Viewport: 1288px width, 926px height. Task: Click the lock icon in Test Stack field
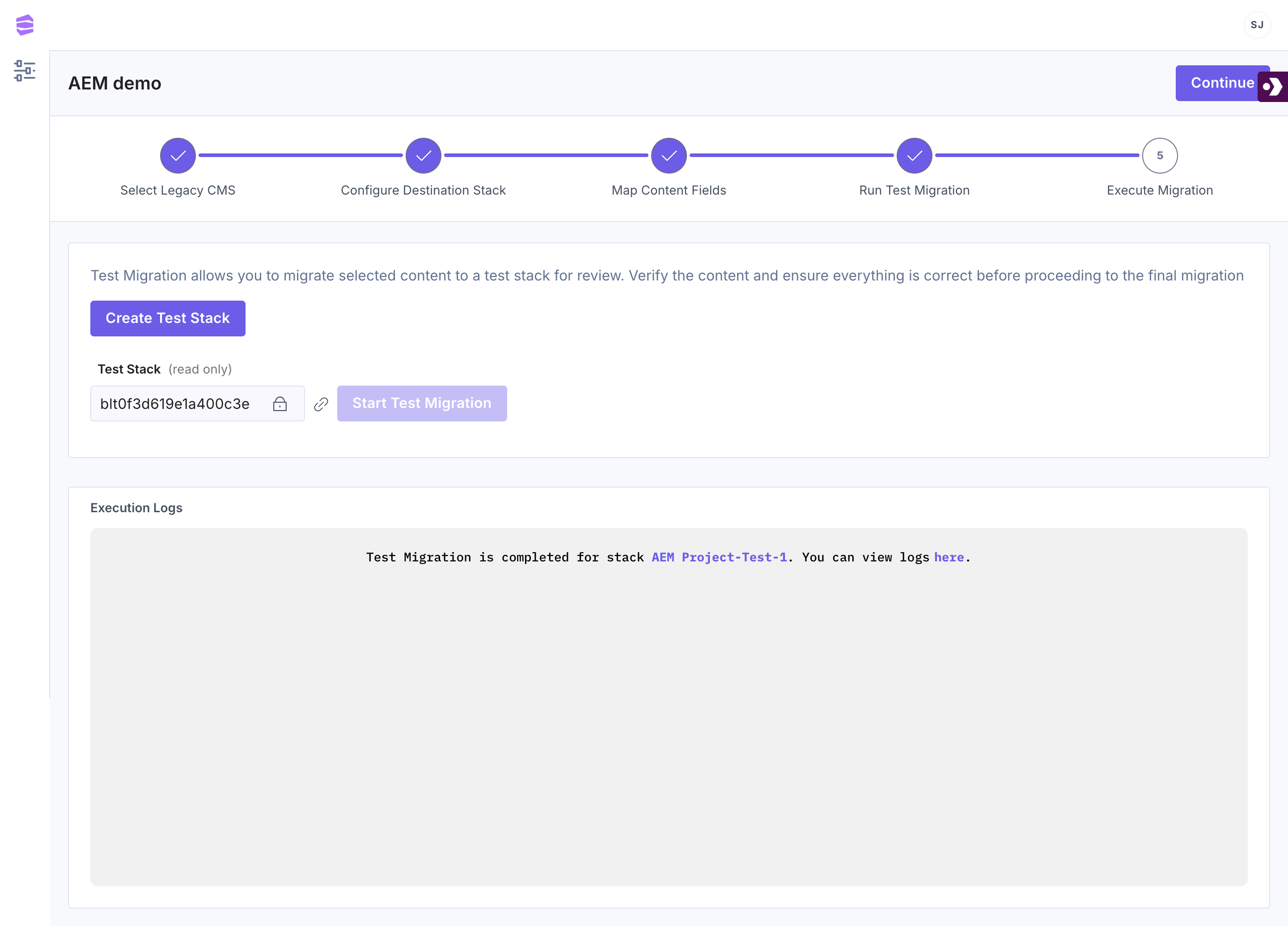[280, 404]
